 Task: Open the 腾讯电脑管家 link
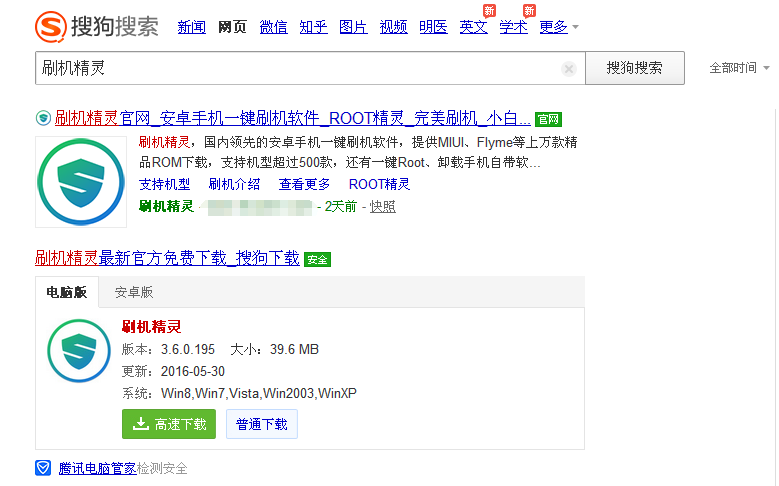pyautogui.click(x=97, y=468)
